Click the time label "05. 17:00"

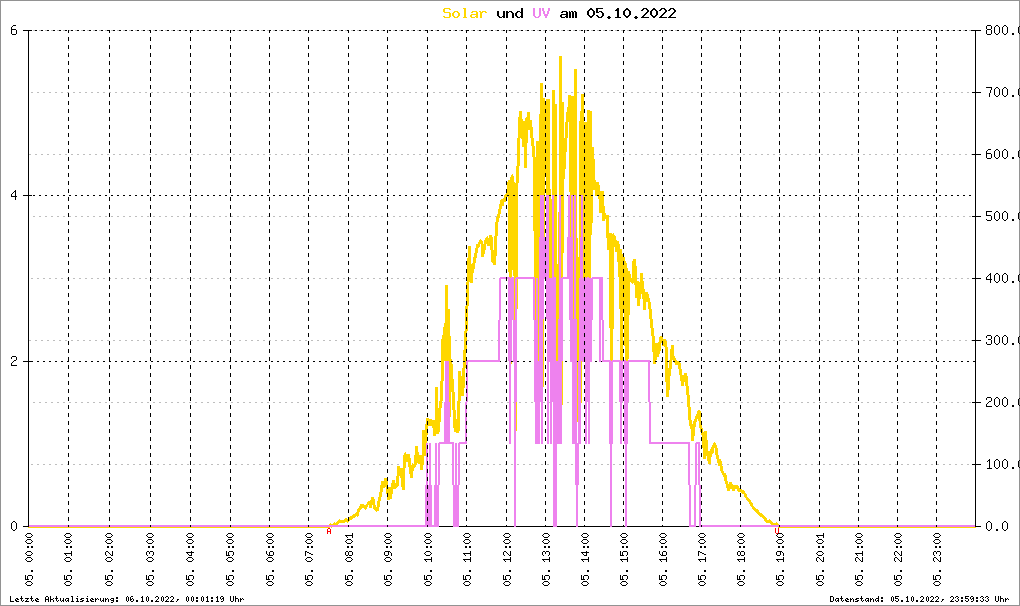click(702, 559)
